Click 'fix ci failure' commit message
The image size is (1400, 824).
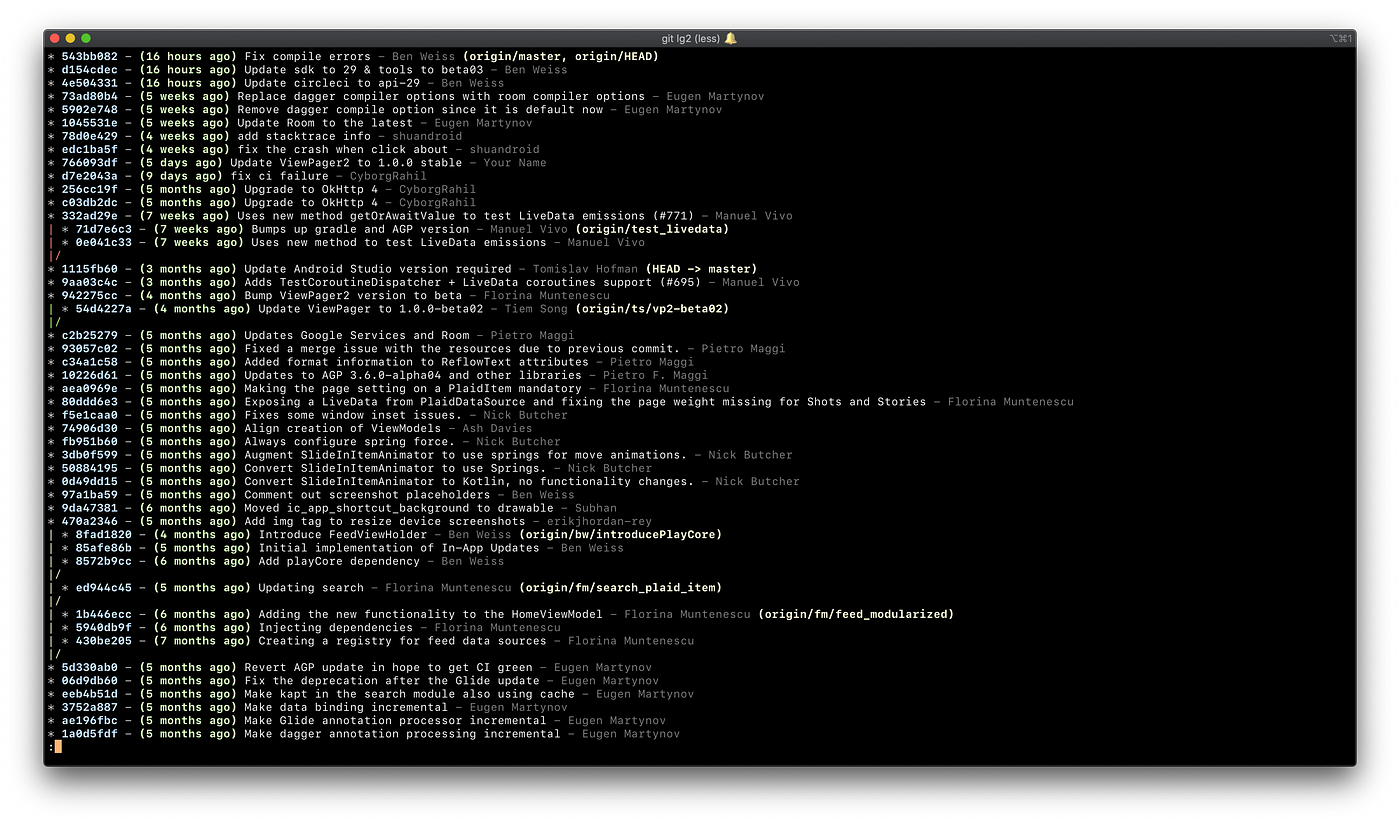280,176
